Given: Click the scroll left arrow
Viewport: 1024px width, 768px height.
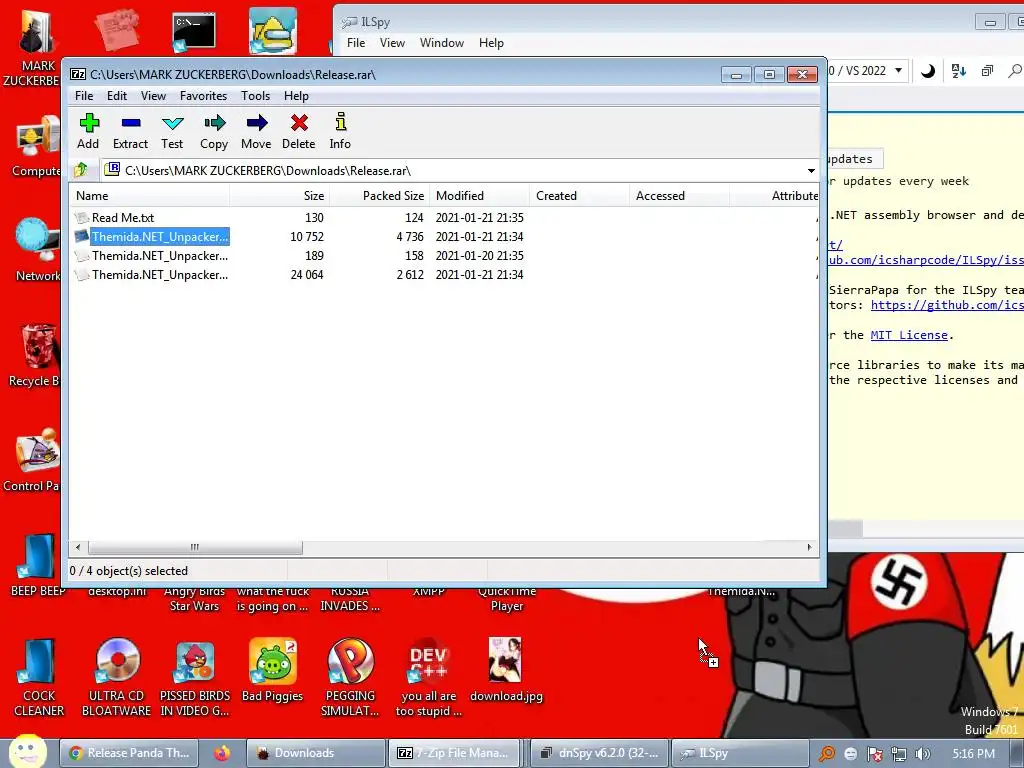Looking at the screenshot, I should [78, 547].
